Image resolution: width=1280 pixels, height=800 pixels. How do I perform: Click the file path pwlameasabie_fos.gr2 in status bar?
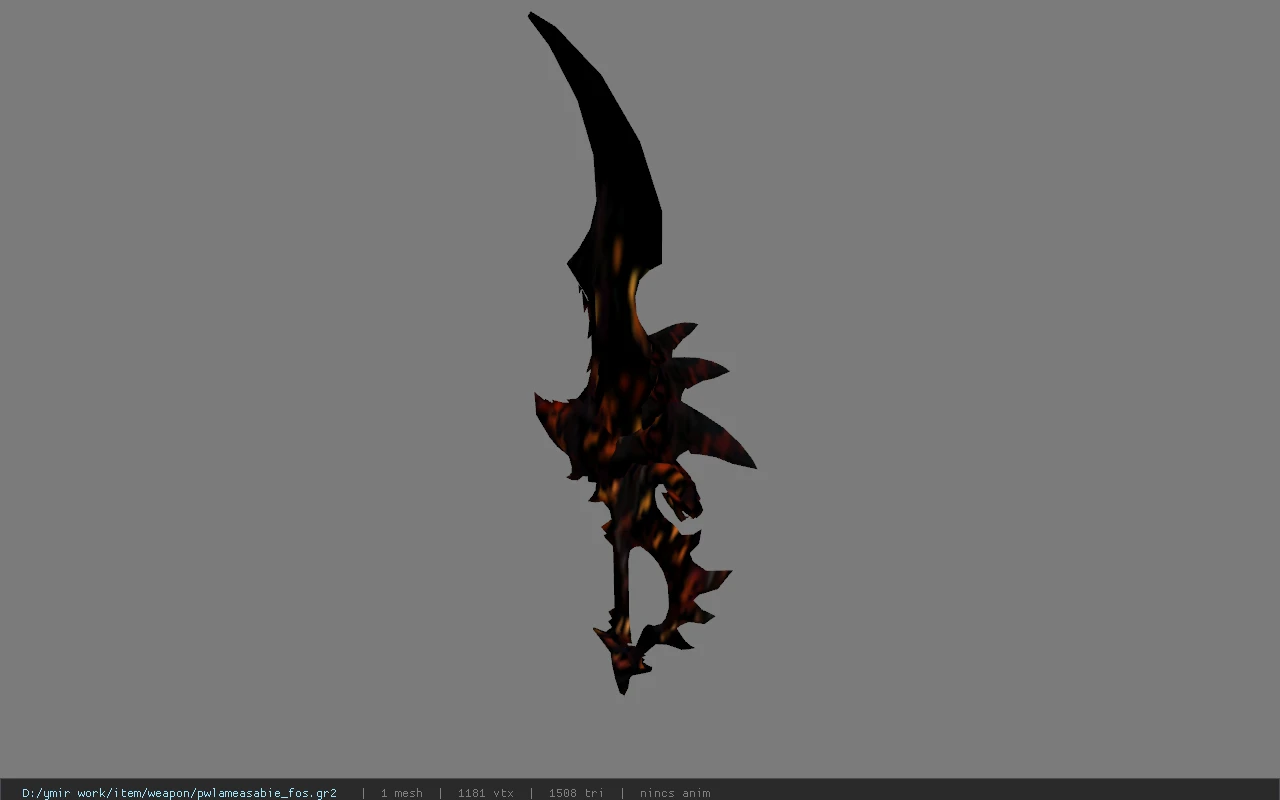[179, 793]
